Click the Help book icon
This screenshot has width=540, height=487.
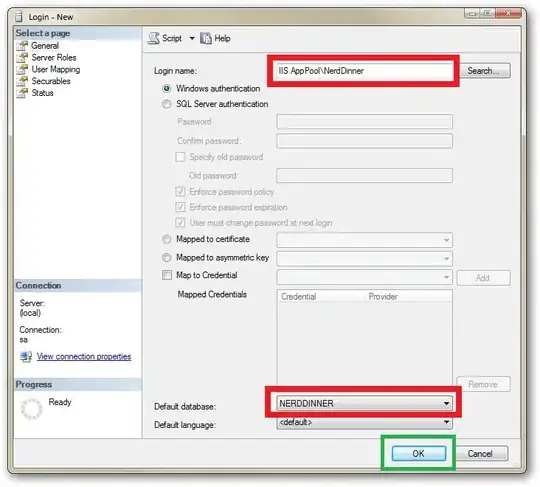point(206,38)
